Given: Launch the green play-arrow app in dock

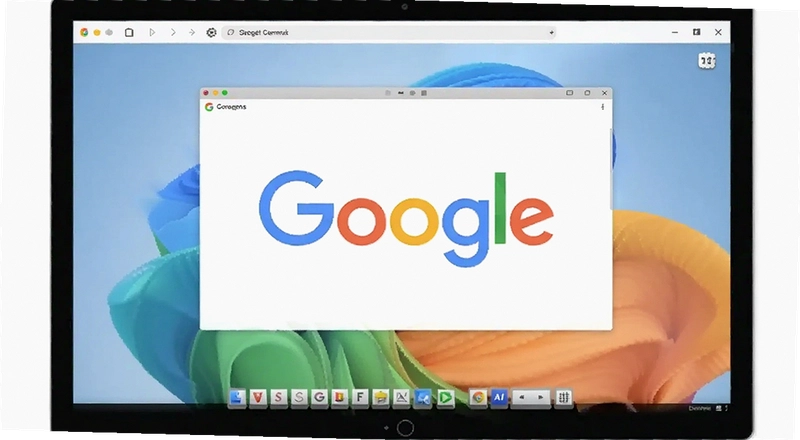Looking at the screenshot, I should coord(445,397).
